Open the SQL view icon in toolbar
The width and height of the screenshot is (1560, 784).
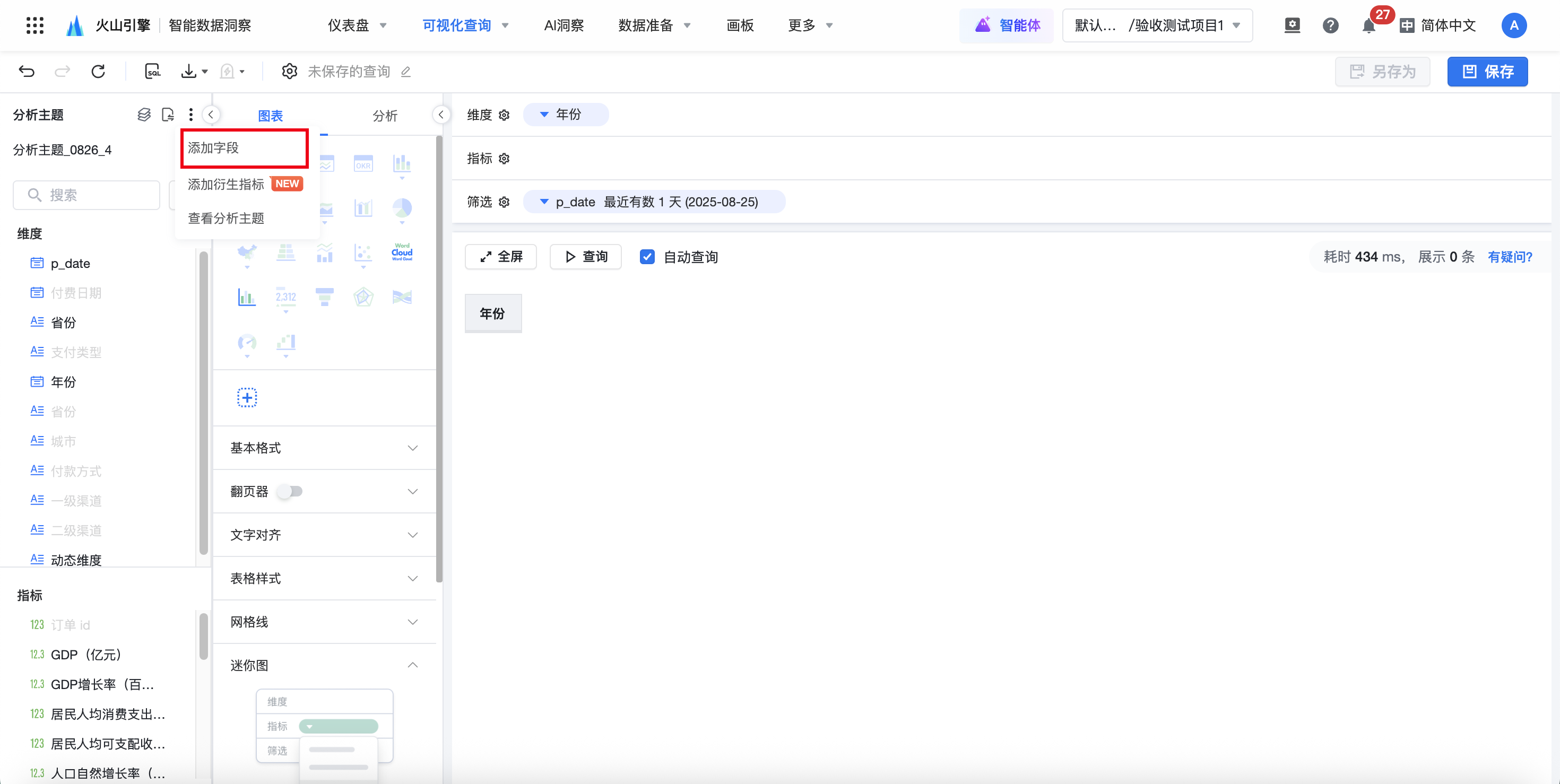[153, 72]
